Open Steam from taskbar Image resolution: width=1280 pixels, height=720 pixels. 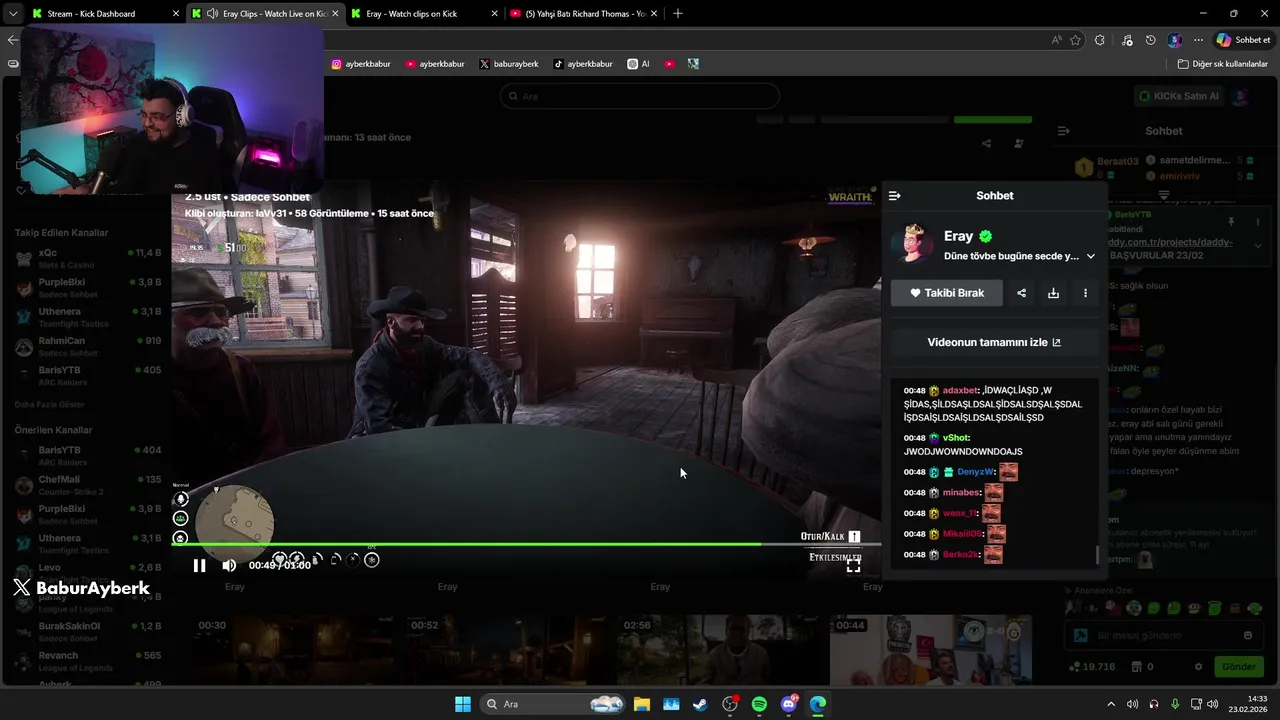pyautogui.click(x=700, y=704)
